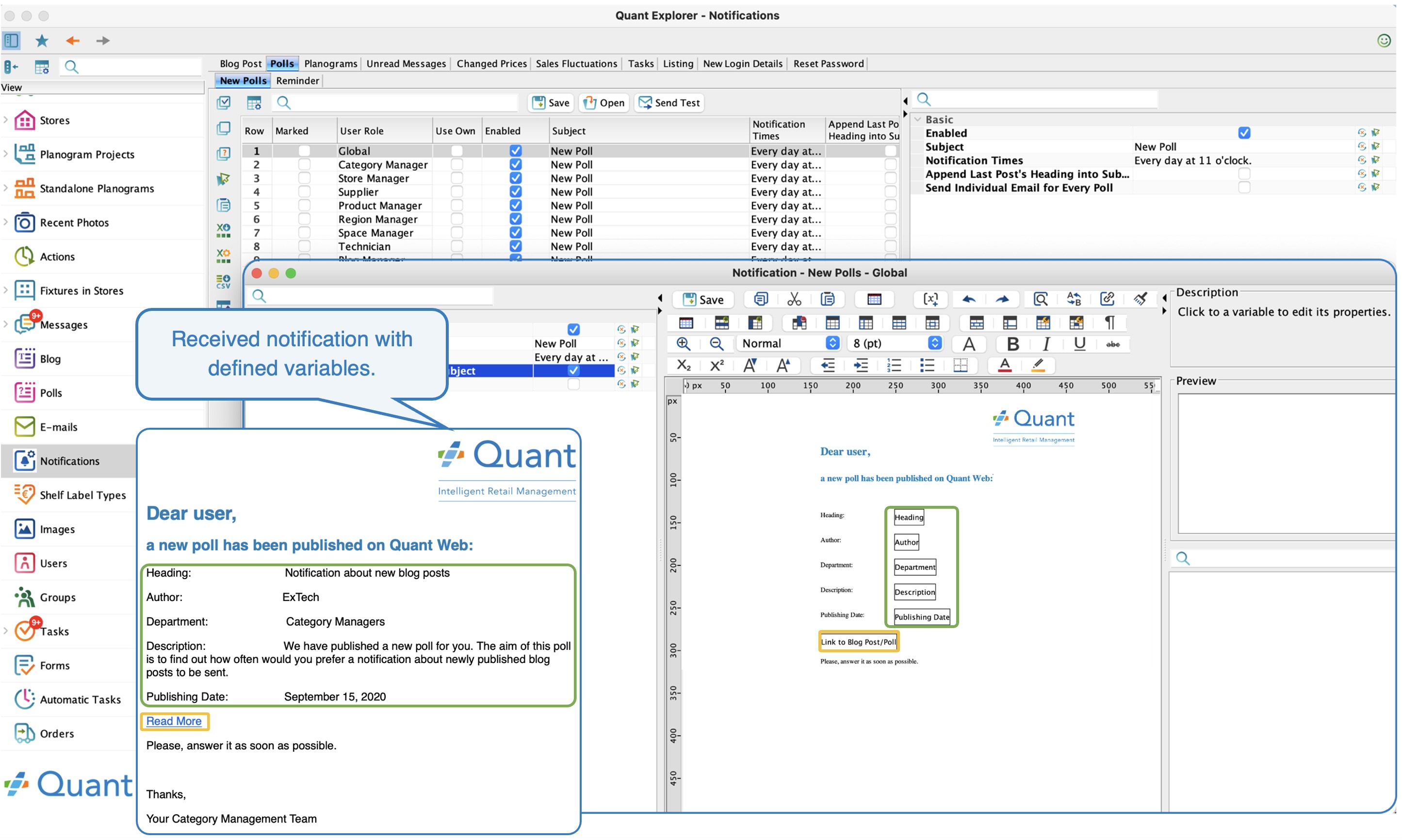This screenshot has width=1402, height=840.
Task: Click the Strikethrough icon
Action: [x=1113, y=344]
